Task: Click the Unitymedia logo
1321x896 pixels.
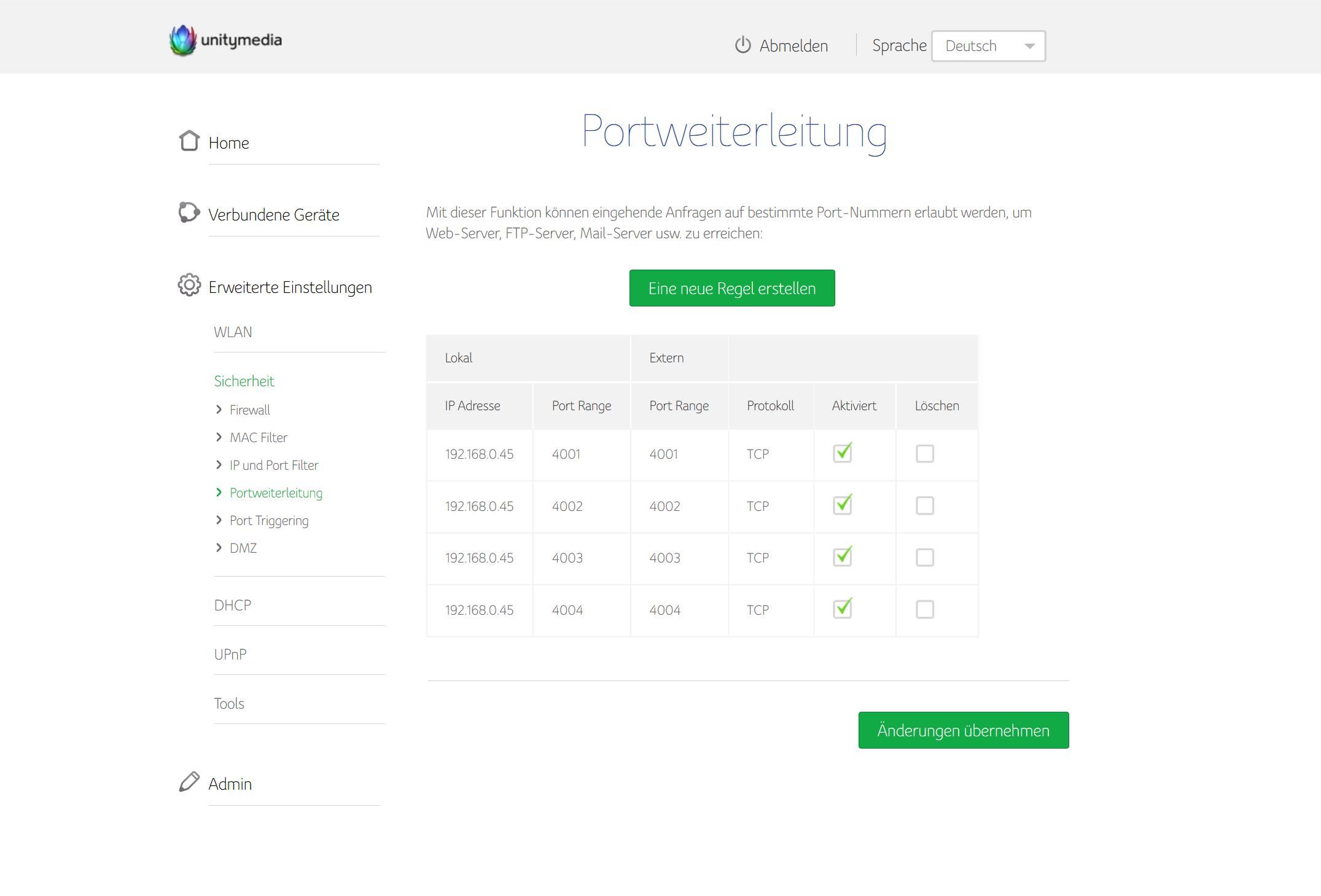Action: (x=225, y=41)
